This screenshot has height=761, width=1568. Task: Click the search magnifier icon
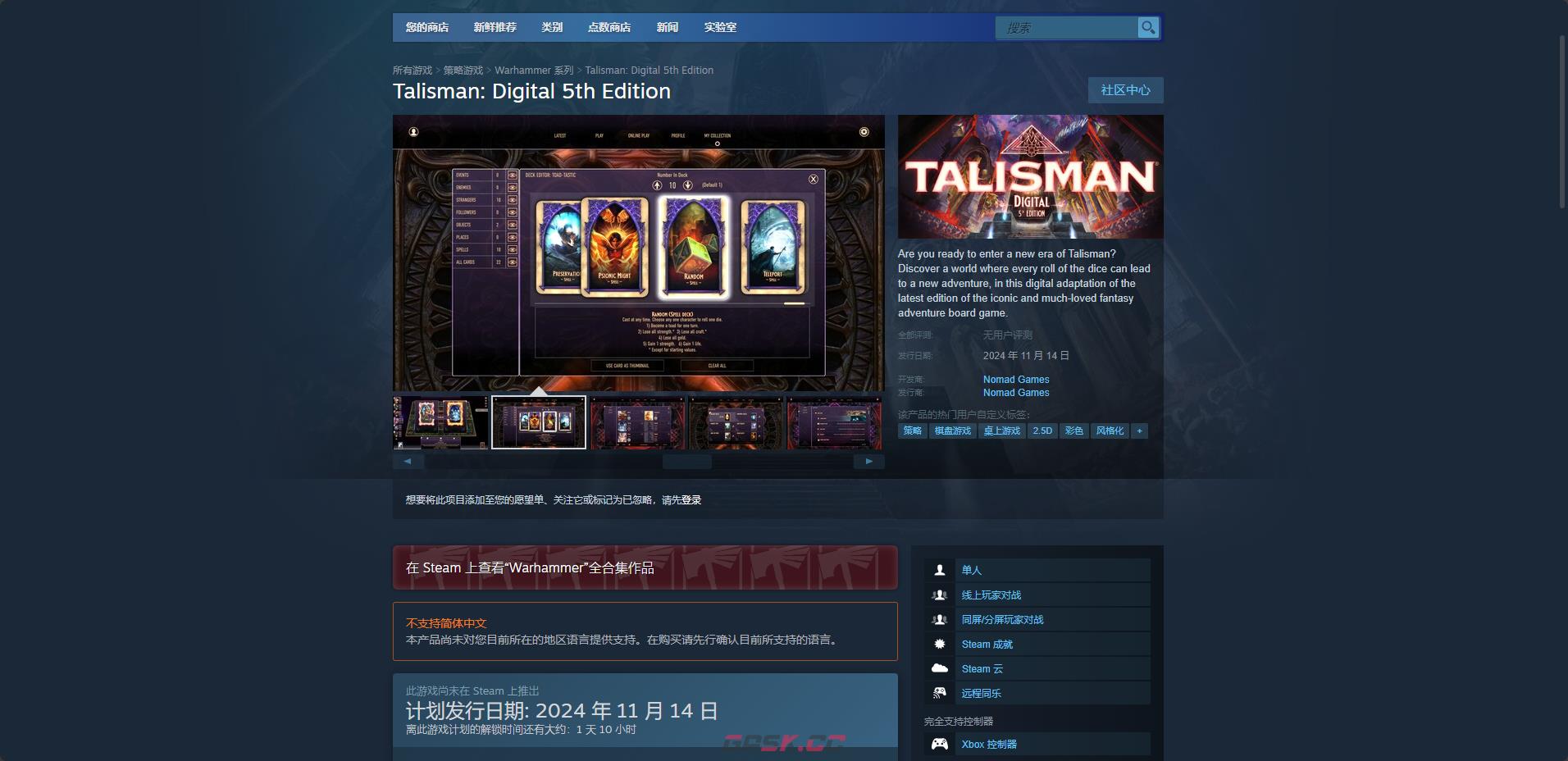tap(1148, 28)
